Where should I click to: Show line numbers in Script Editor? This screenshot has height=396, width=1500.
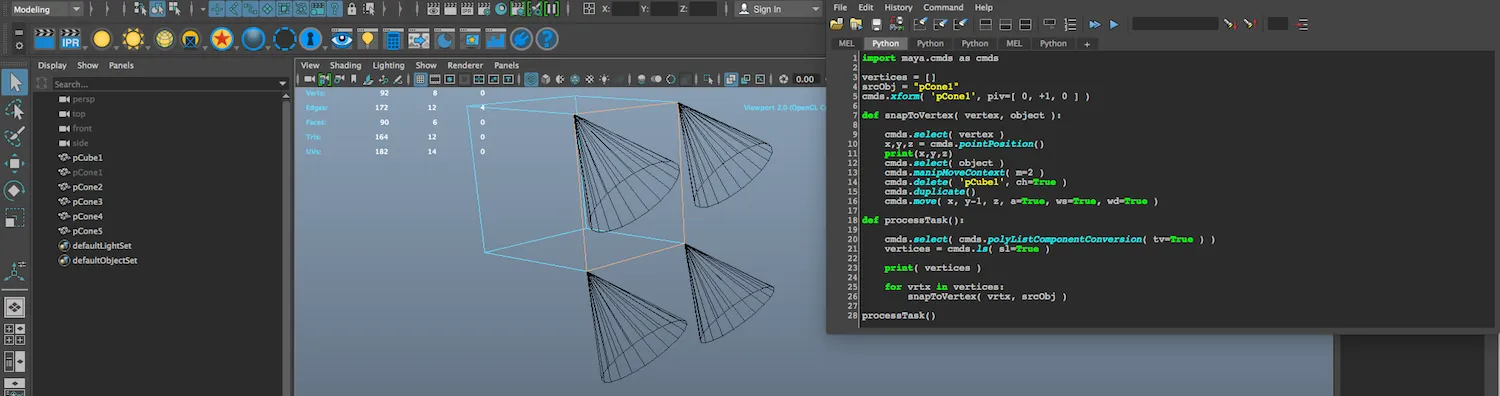pyautogui.click(x=1070, y=24)
